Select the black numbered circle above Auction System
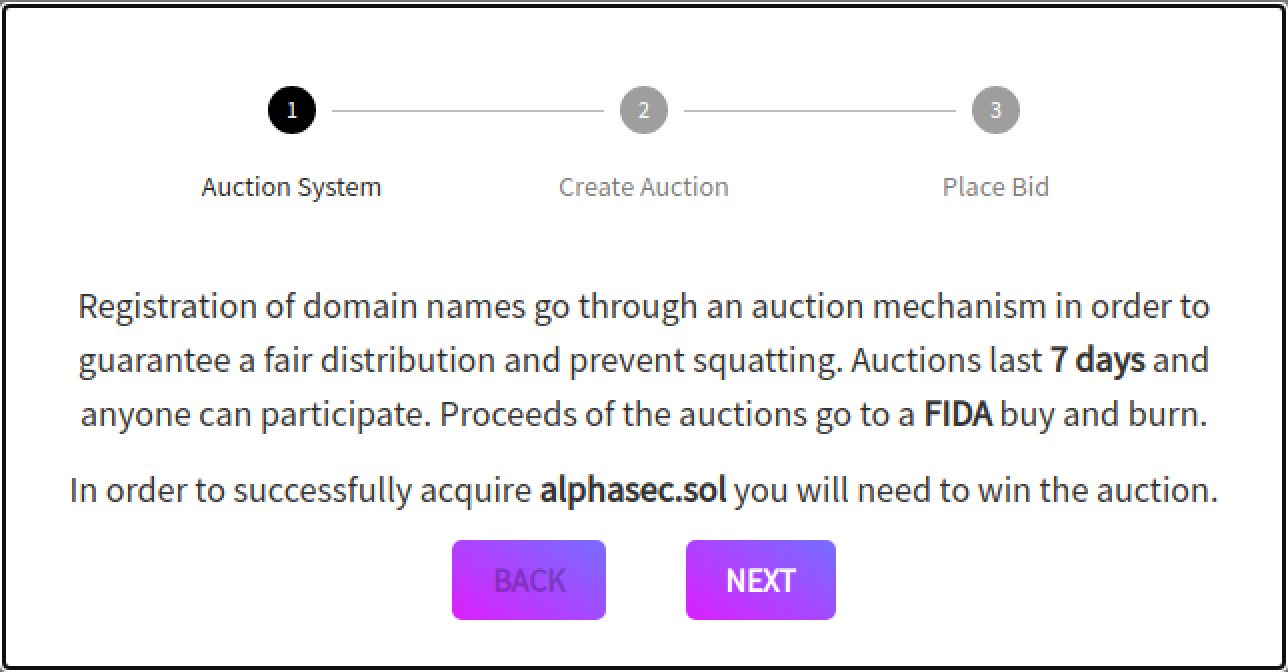 click(x=291, y=110)
